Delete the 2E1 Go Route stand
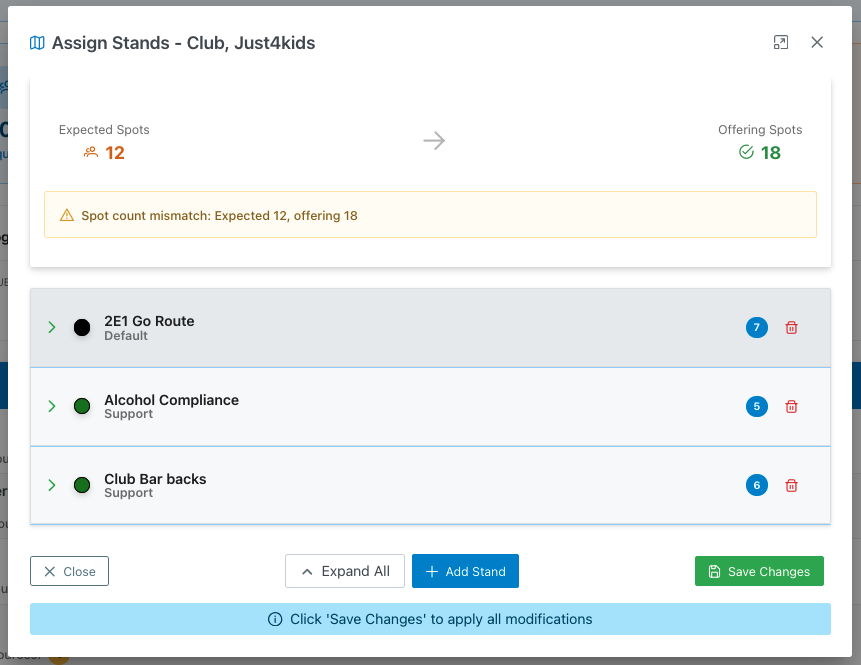 click(x=791, y=328)
